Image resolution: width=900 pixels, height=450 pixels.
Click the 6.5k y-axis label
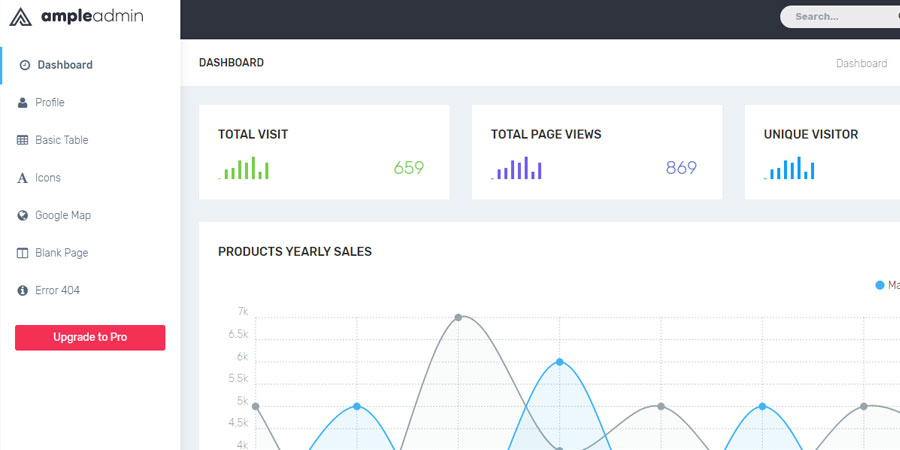(238, 334)
